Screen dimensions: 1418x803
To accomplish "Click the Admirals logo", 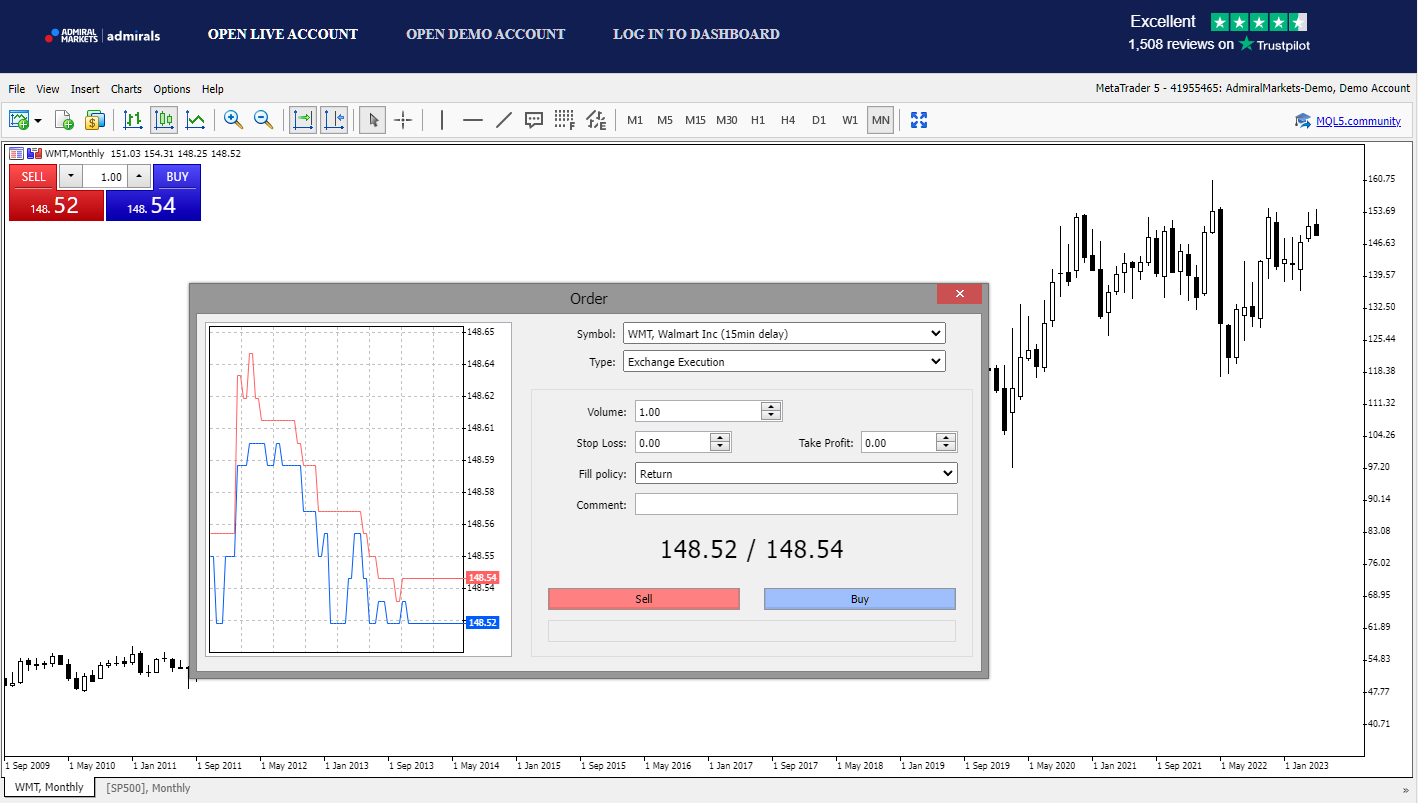I will (102, 36).
